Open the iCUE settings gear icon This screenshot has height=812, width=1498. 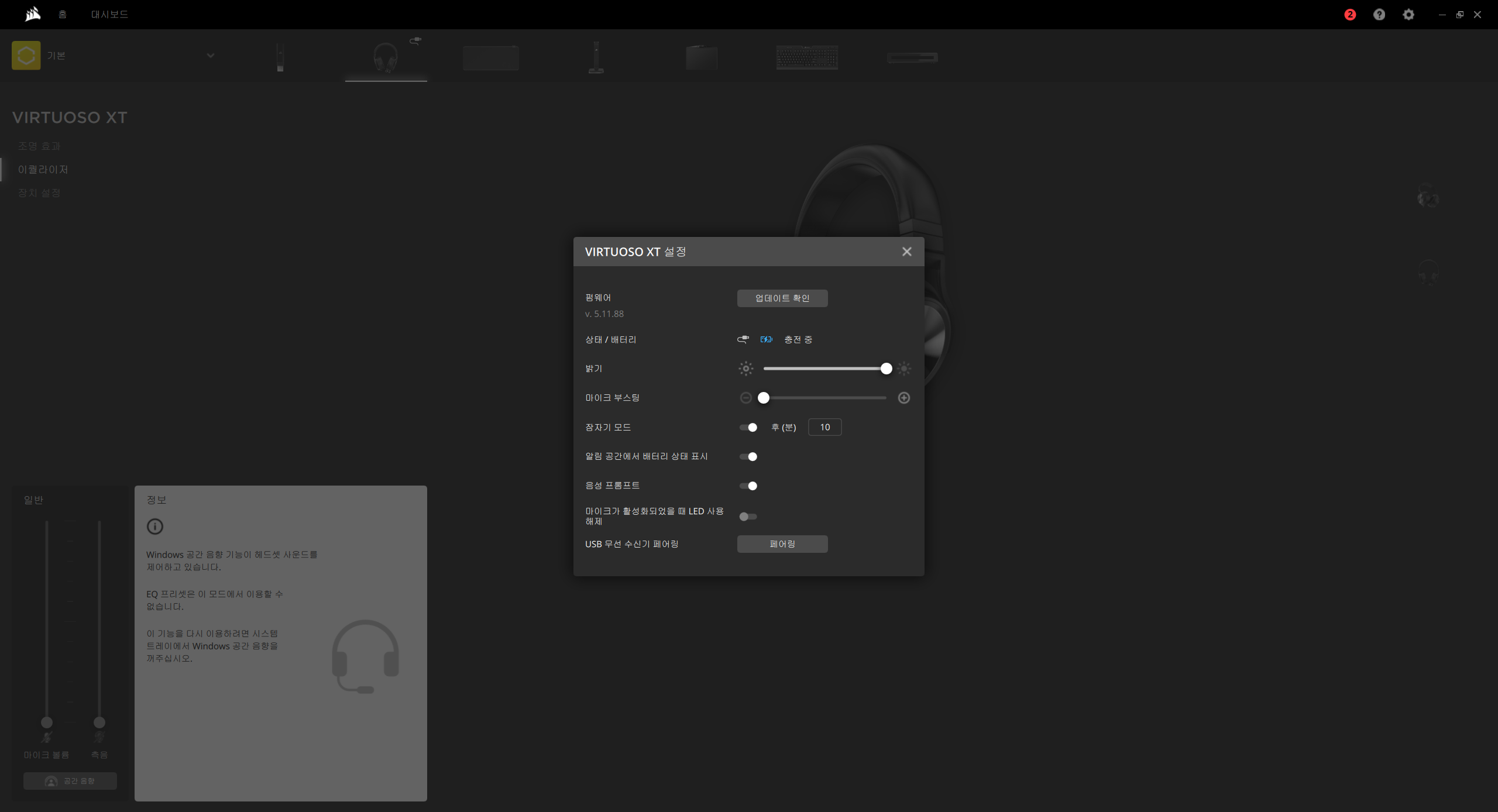(1408, 15)
